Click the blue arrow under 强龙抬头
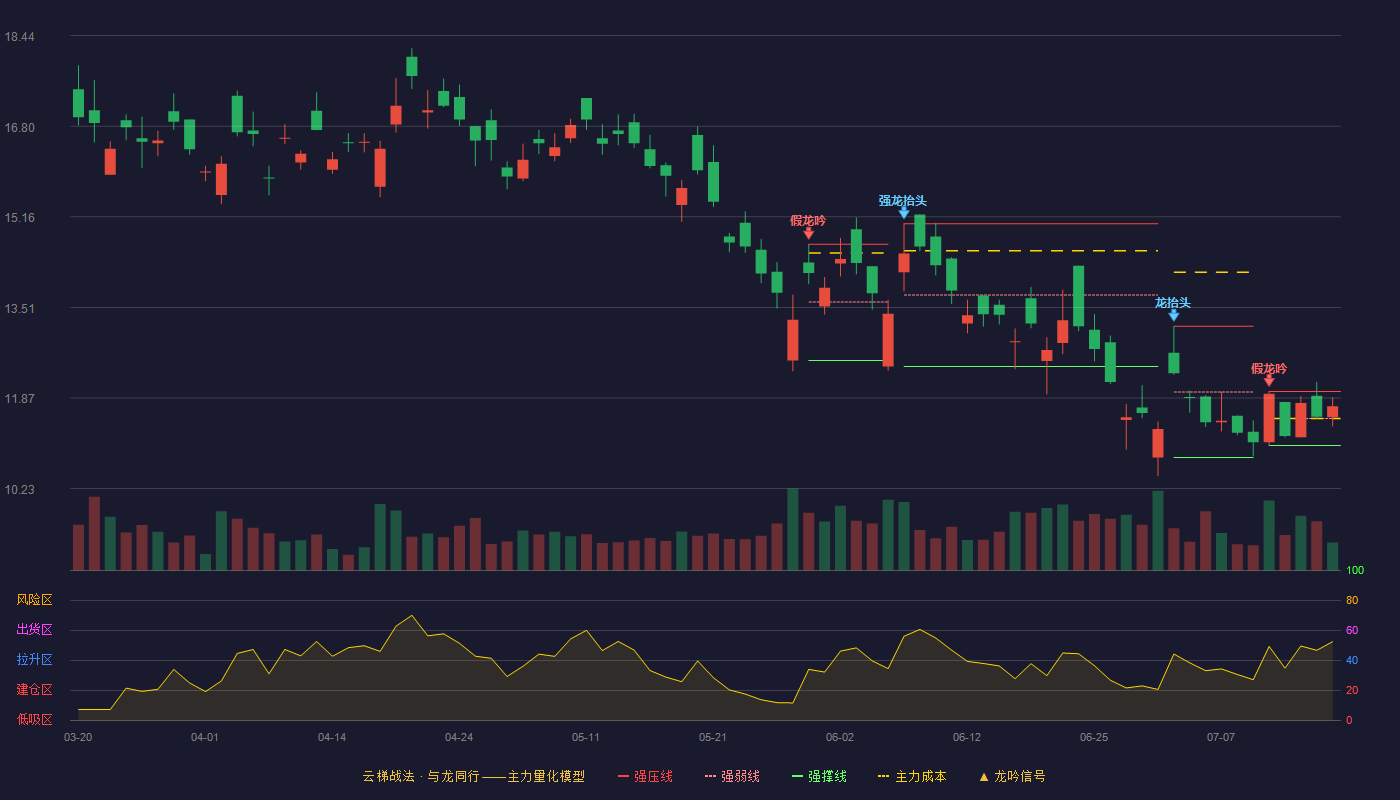The height and width of the screenshot is (800, 1400). pos(904,213)
